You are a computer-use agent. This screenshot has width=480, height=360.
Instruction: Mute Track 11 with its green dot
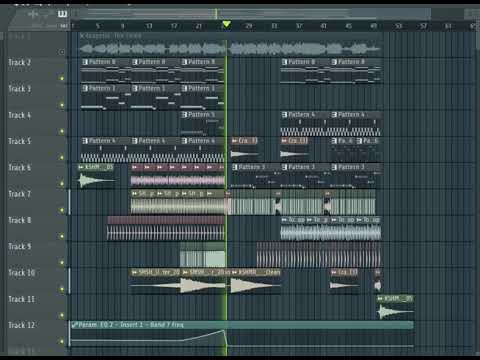click(62, 315)
